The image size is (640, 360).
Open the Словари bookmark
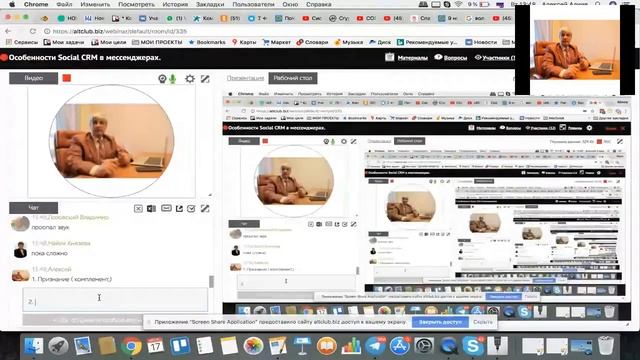pyautogui.click(x=312, y=42)
